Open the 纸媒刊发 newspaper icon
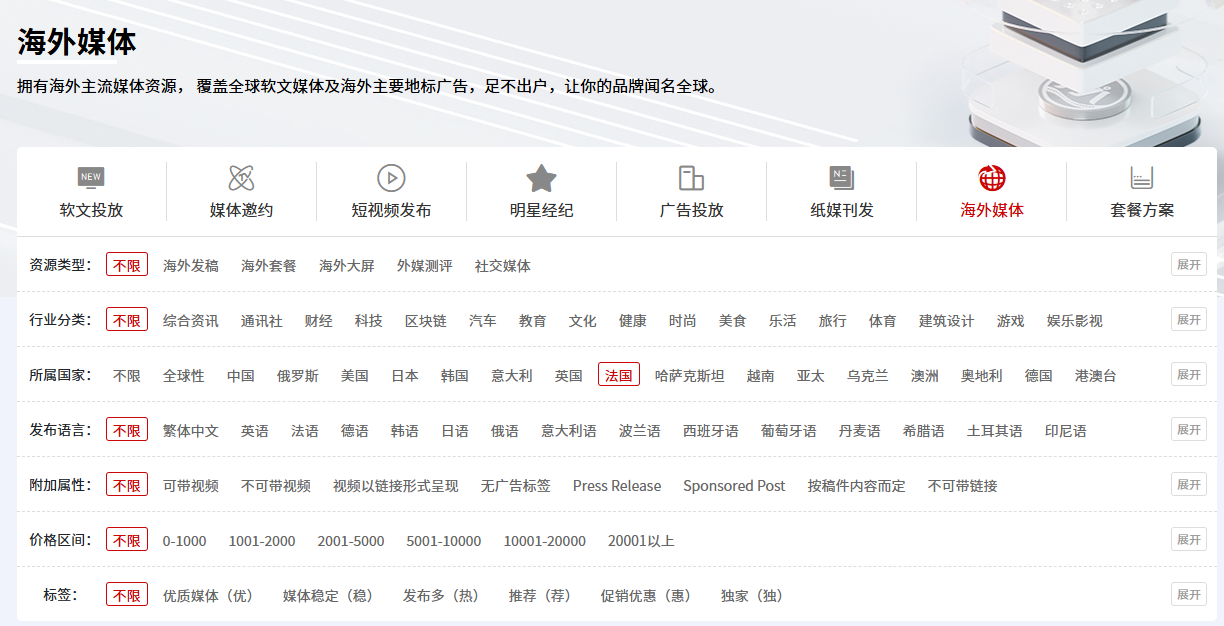This screenshot has height=626, width=1224. pyautogui.click(x=841, y=178)
